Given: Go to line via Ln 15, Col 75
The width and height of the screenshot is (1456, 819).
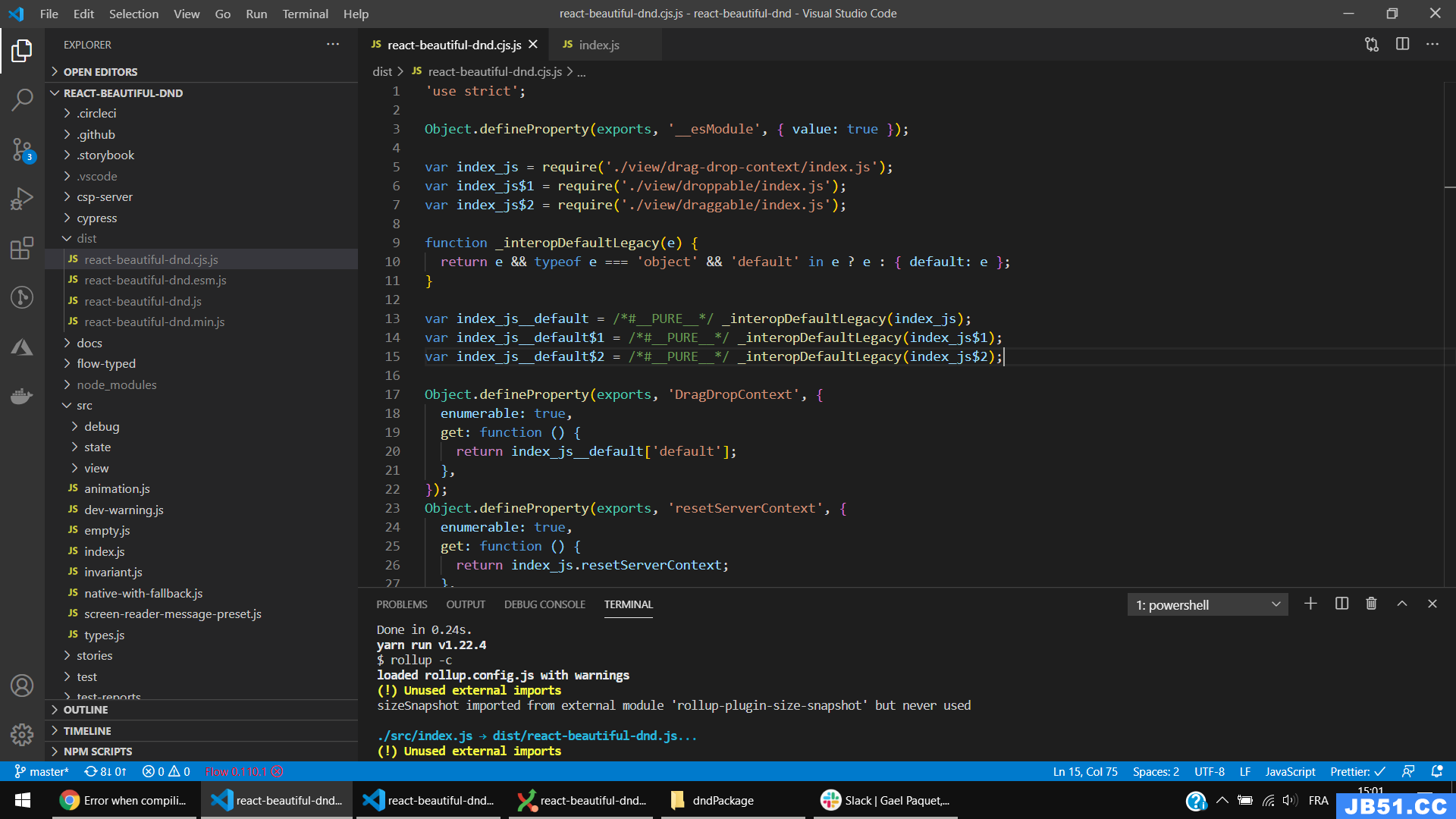Looking at the screenshot, I should 1085,771.
